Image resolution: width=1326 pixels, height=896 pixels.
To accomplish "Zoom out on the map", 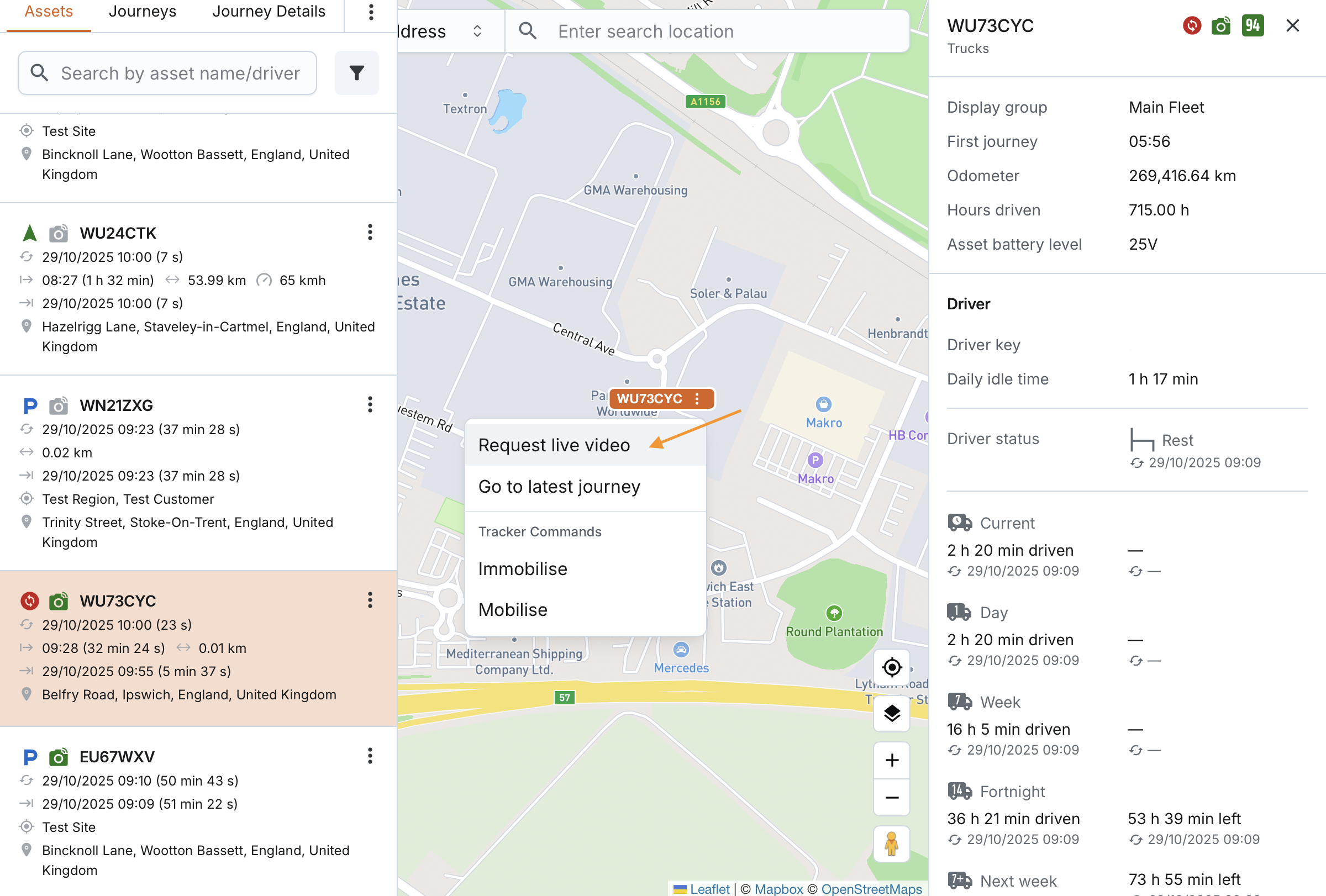I will click(x=892, y=797).
